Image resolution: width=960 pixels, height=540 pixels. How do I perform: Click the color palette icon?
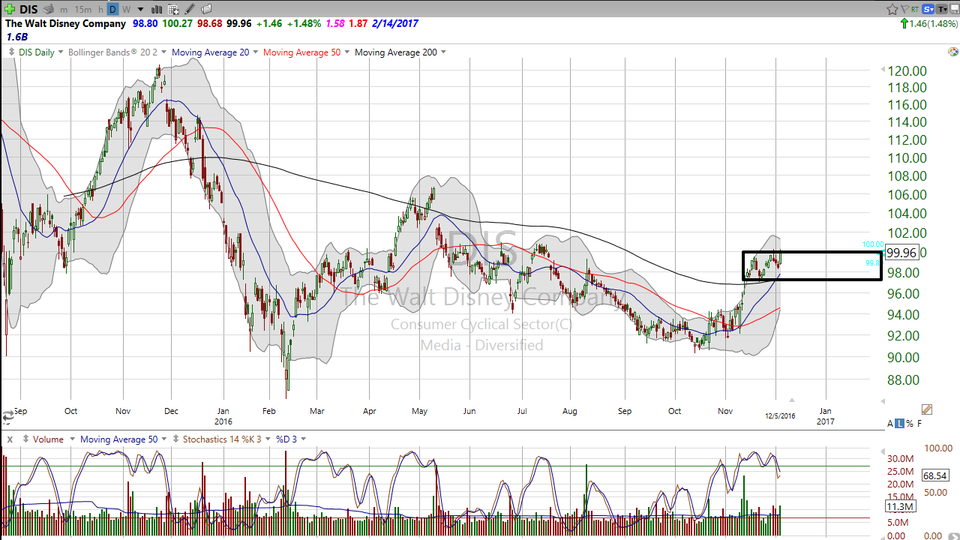point(953,52)
